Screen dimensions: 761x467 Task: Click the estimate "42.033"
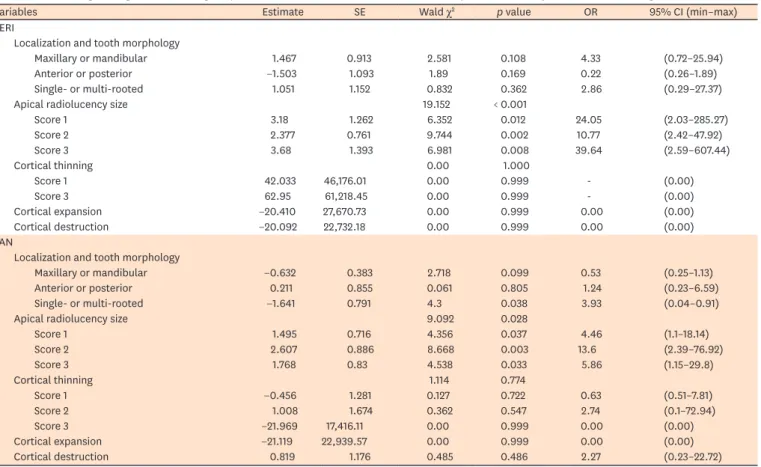click(280, 181)
